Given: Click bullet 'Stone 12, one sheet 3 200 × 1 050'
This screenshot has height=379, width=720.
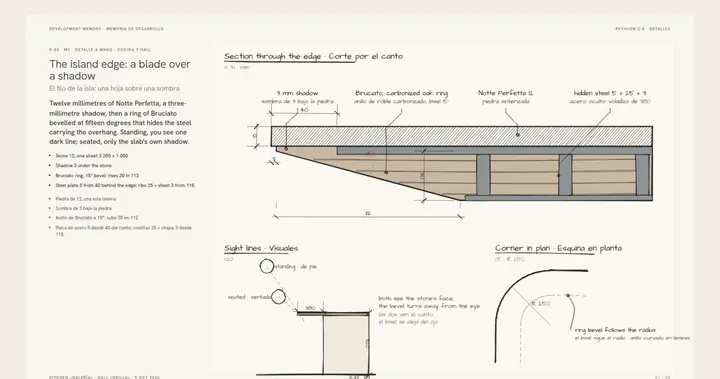Looking at the screenshot, I should point(92,156).
